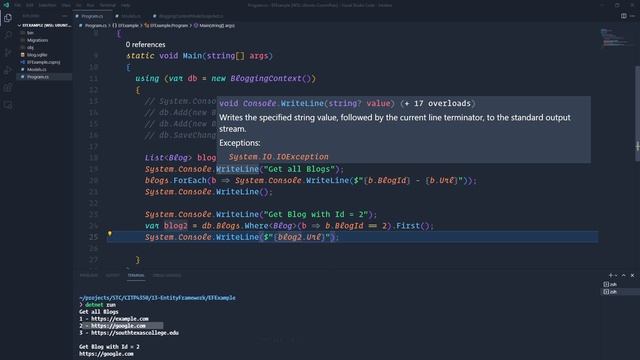Click '+ 17 overloads' text in hover tooltip
The image size is (640, 360).
click(x=438, y=103)
